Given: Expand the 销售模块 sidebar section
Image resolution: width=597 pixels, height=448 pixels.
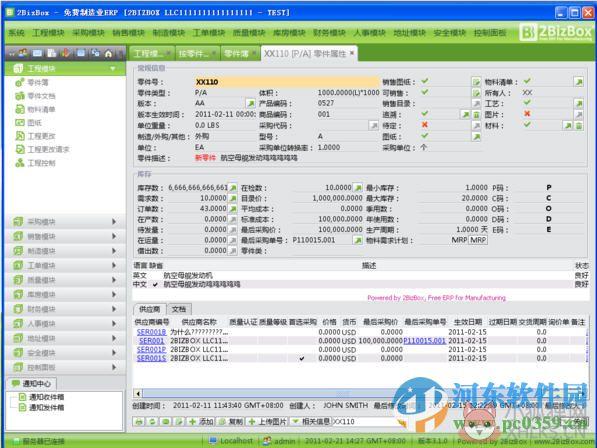Looking at the screenshot, I should click(65, 236).
